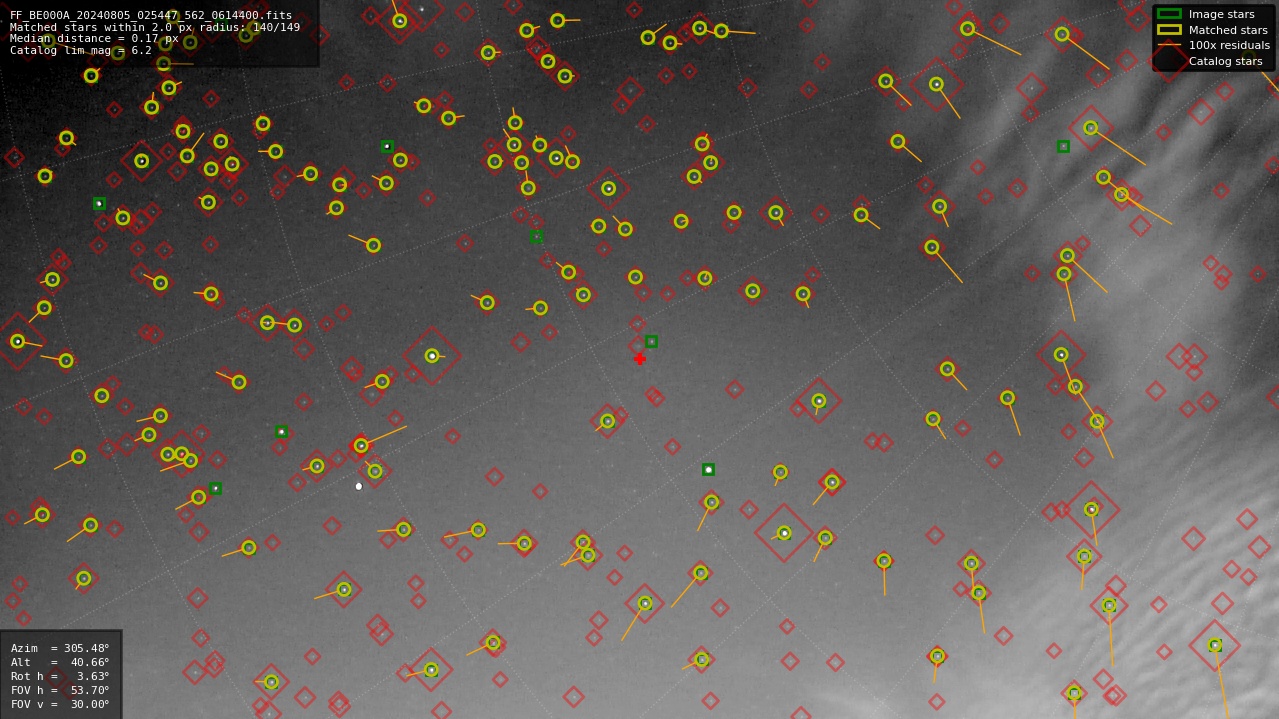The image size is (1279, 719).
Task: Click the 'Alt = 40.66°' value
Action: 60,662
